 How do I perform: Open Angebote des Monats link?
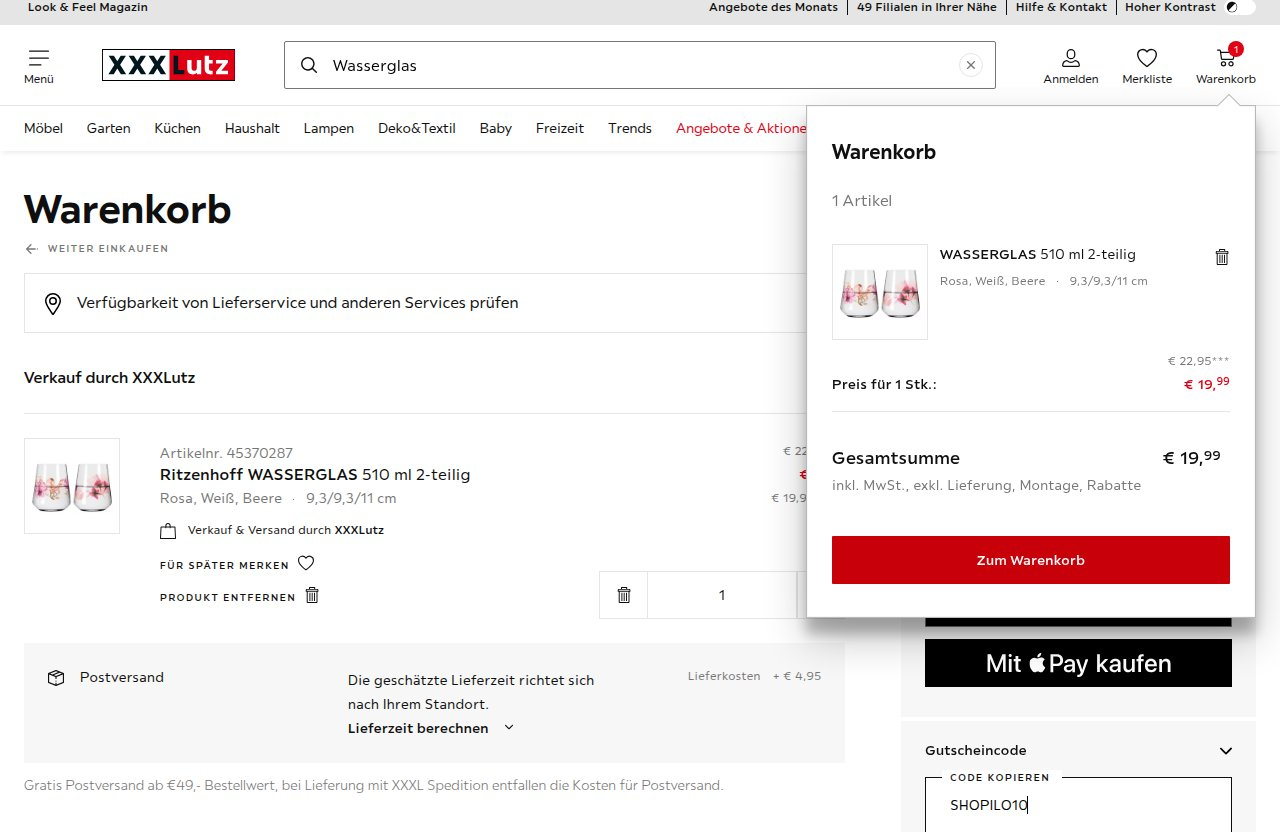(x=773, y=7)
